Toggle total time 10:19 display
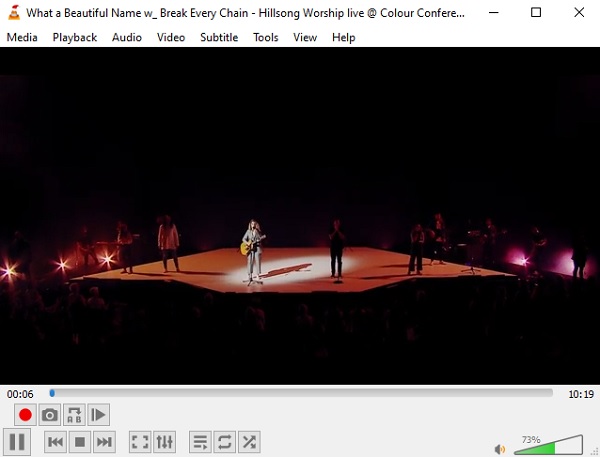The image size is (600, 457). pos(581,394)
